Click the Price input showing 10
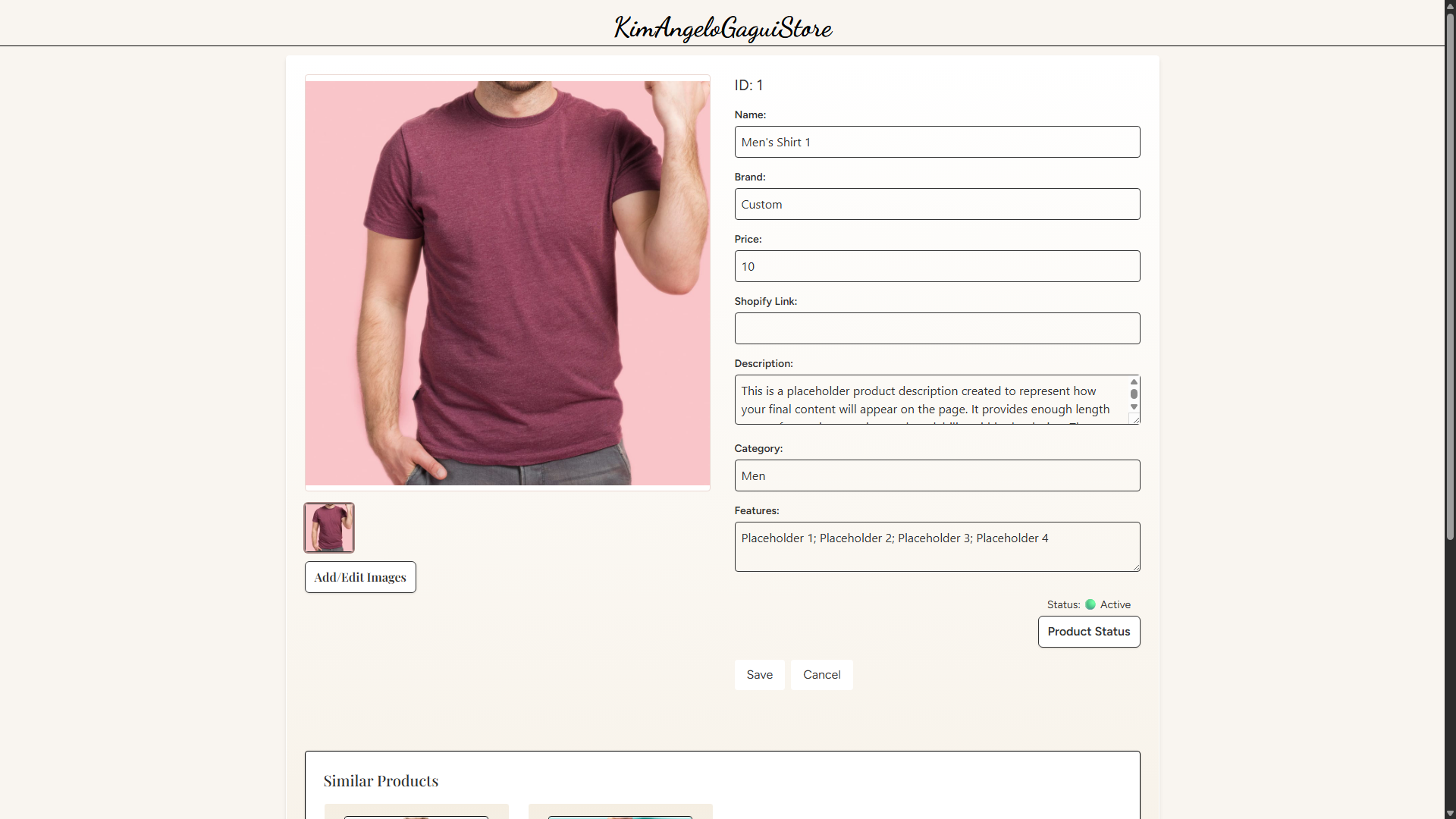 tap(937, 266)
